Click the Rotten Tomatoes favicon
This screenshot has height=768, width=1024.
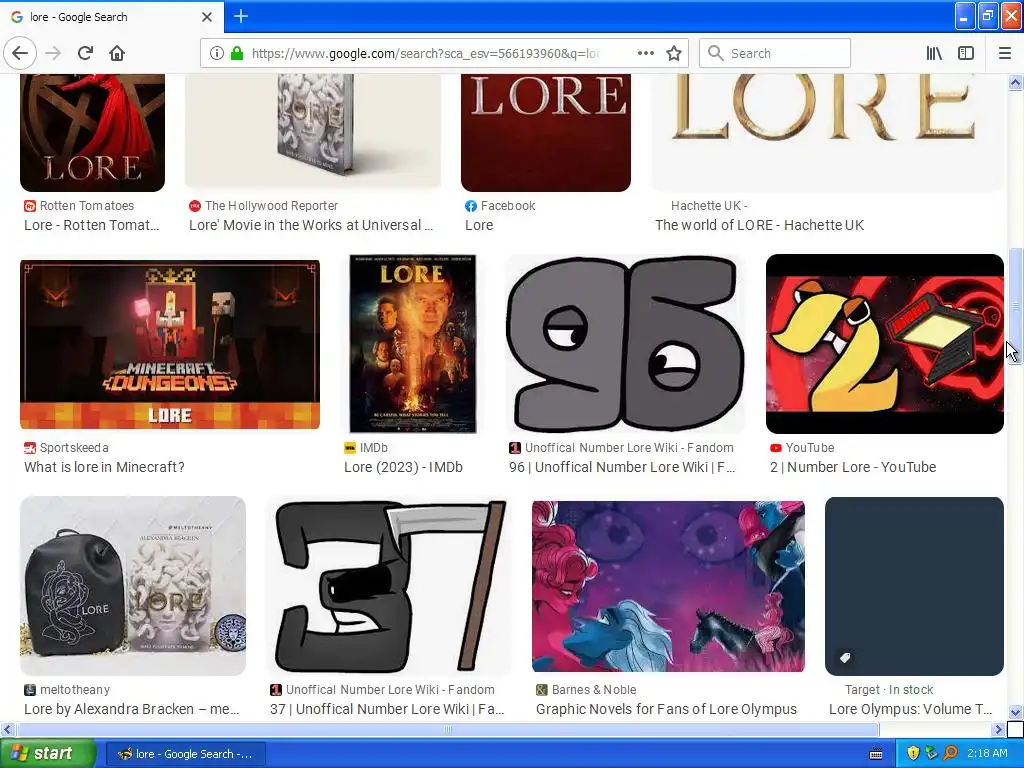29,206
